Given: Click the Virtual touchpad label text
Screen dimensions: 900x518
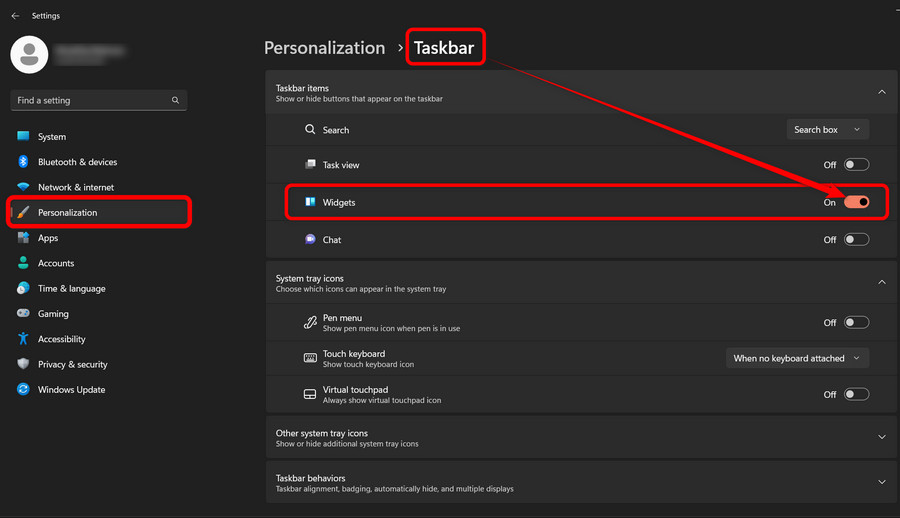Looking at the screenshot, I should [x=355, y=390].
